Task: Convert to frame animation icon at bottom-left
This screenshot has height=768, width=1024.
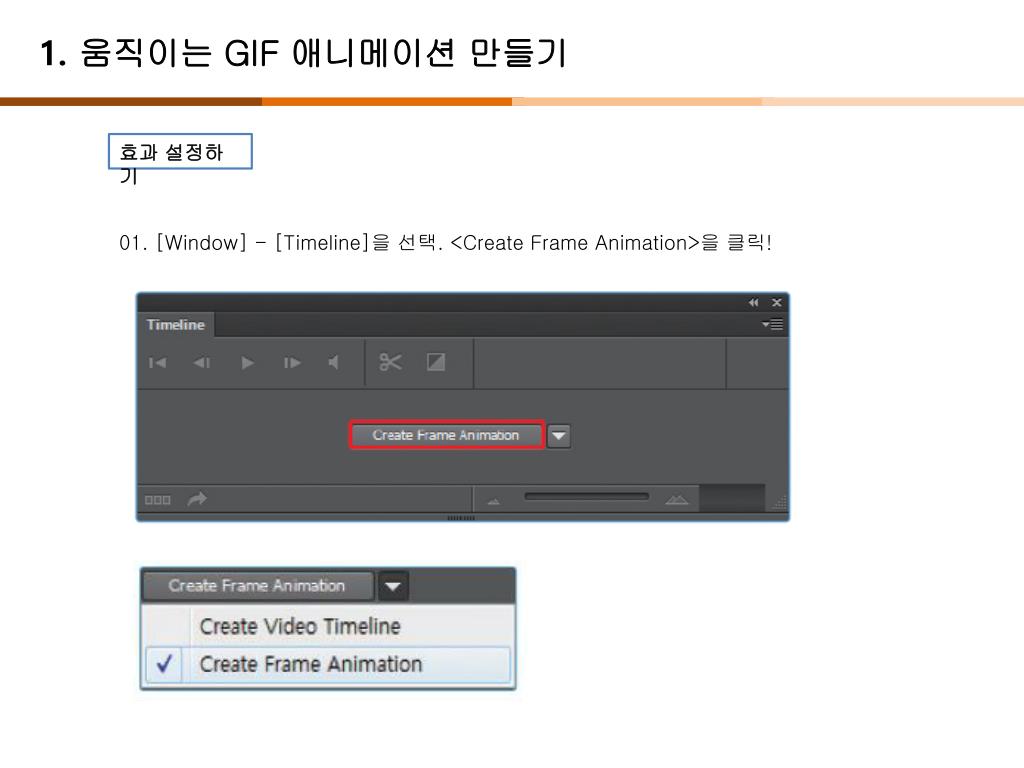Action: pyautogui.click(x=157, y=500)
